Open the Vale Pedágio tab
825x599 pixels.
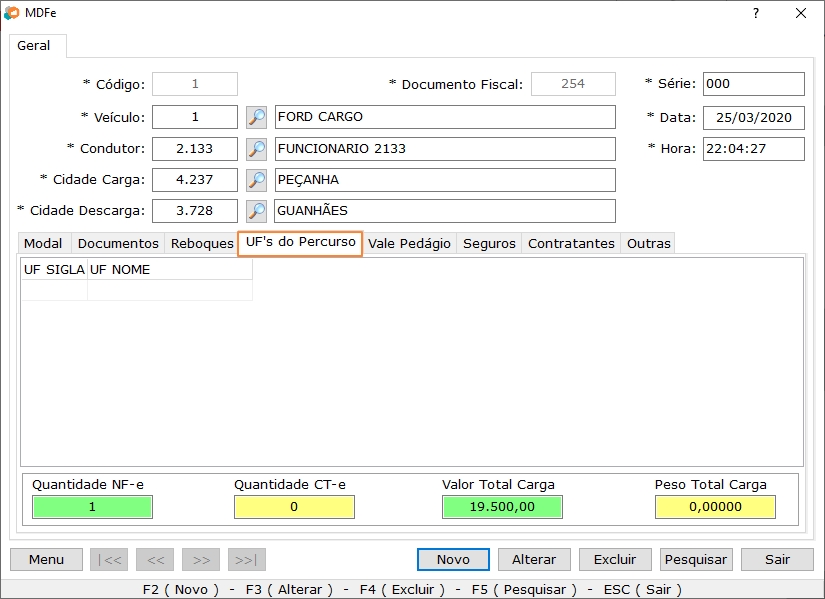(410, 243)
